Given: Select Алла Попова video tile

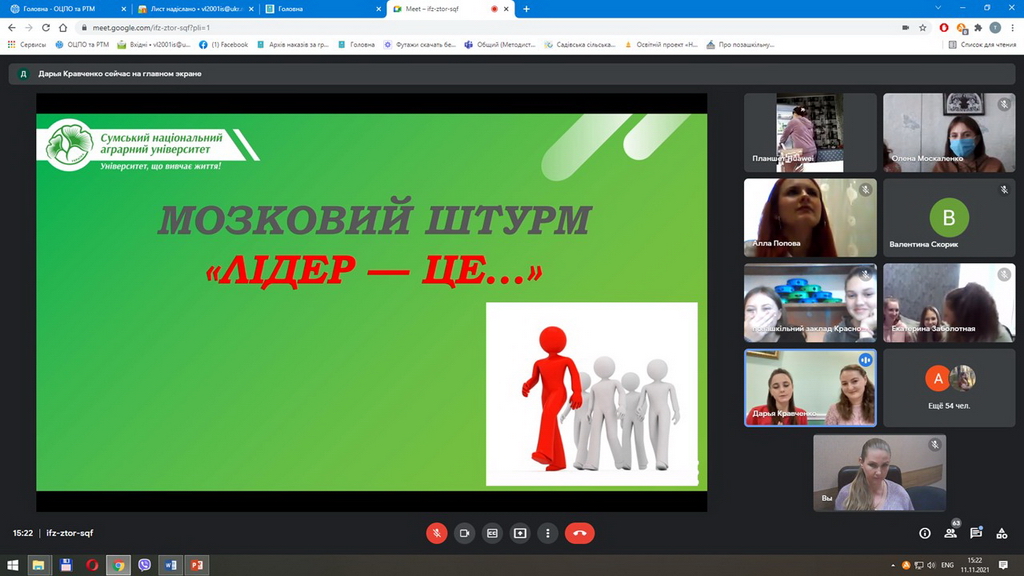Looking at the screenshot, I should pyautogui.click(x=810, y=217).
